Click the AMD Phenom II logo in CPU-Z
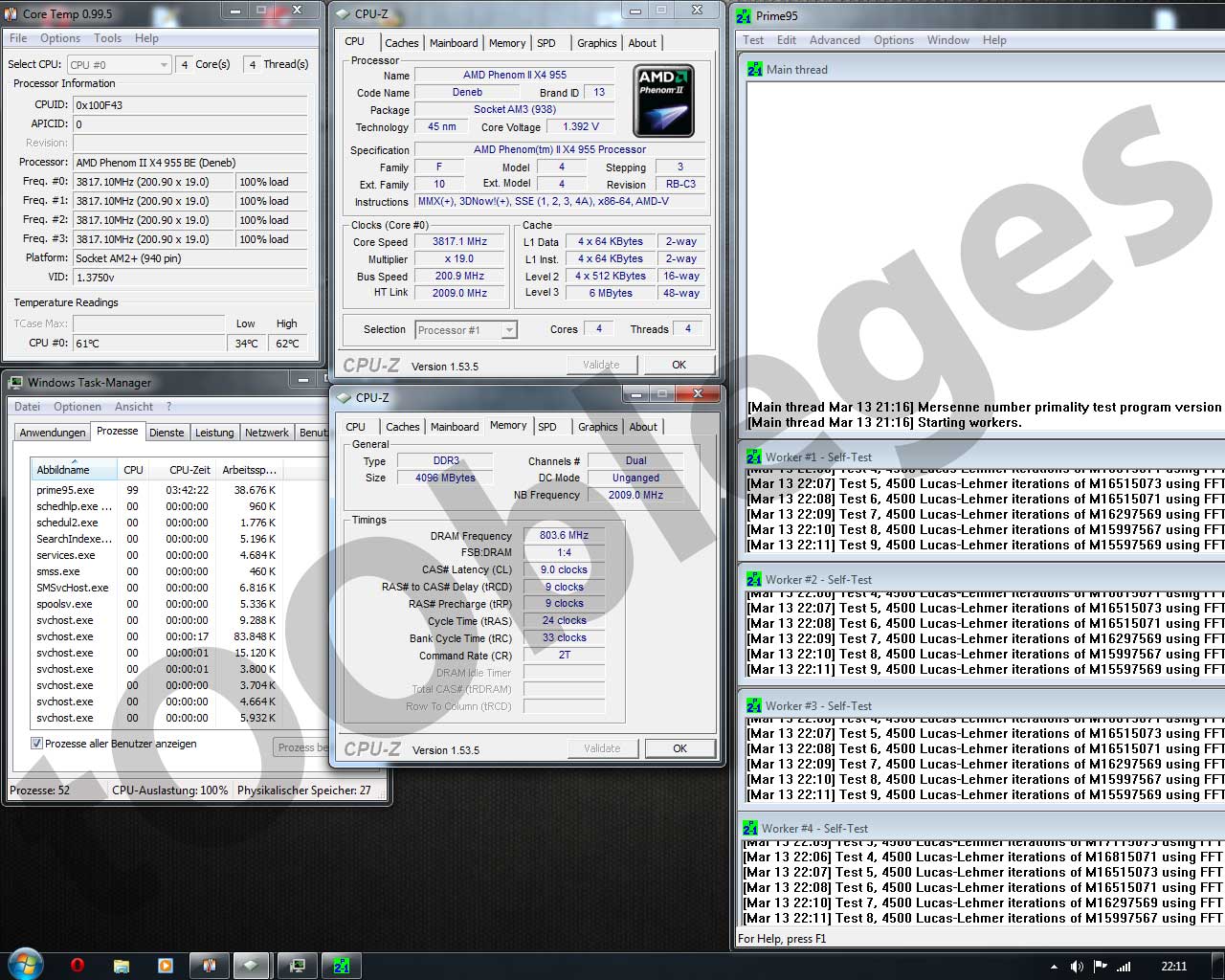The height and width of the screenshot is (980, 1225). (x=664, y=100)
